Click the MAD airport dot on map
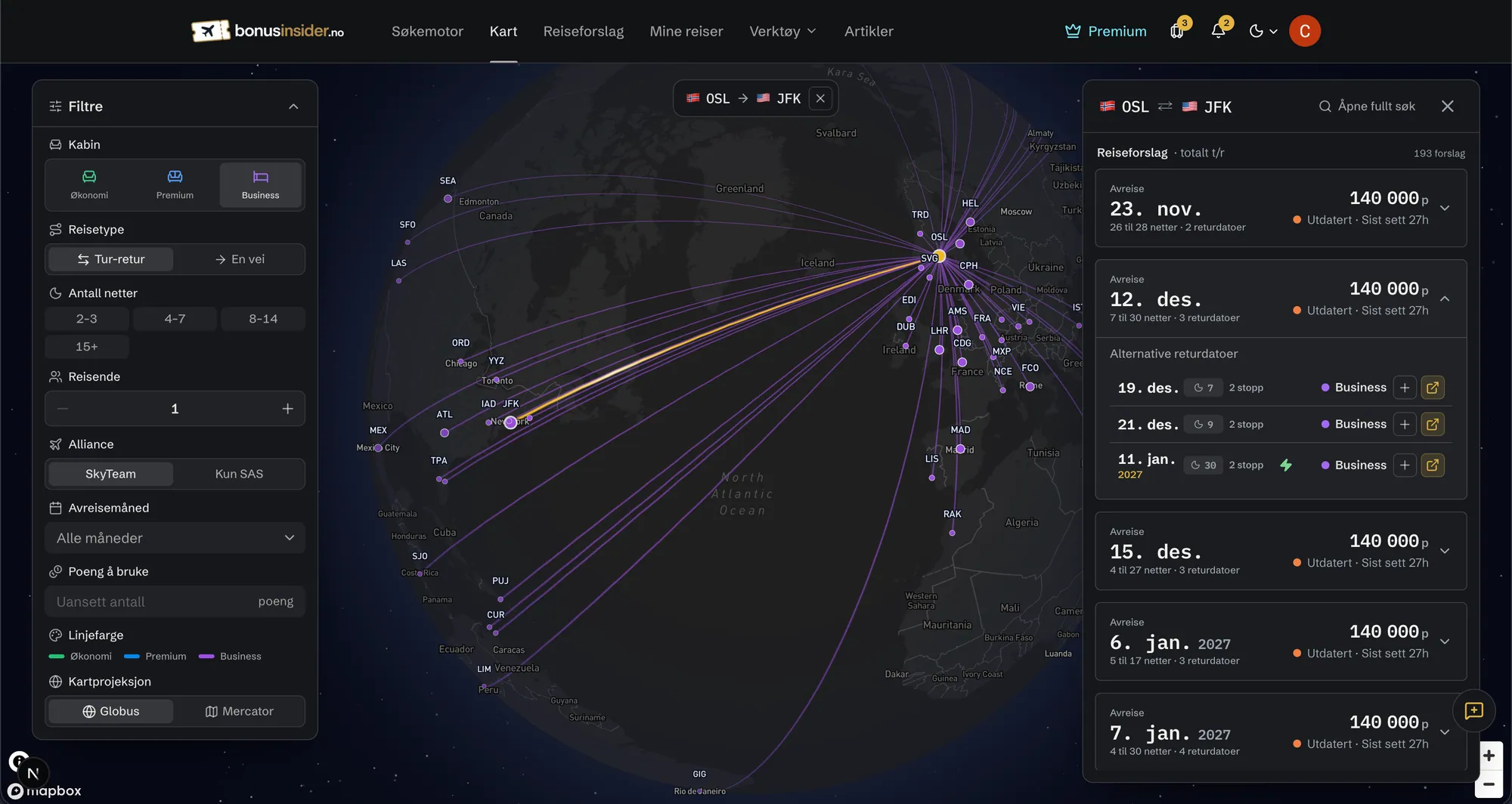The image size is (1512, 804). pos(960,449)
